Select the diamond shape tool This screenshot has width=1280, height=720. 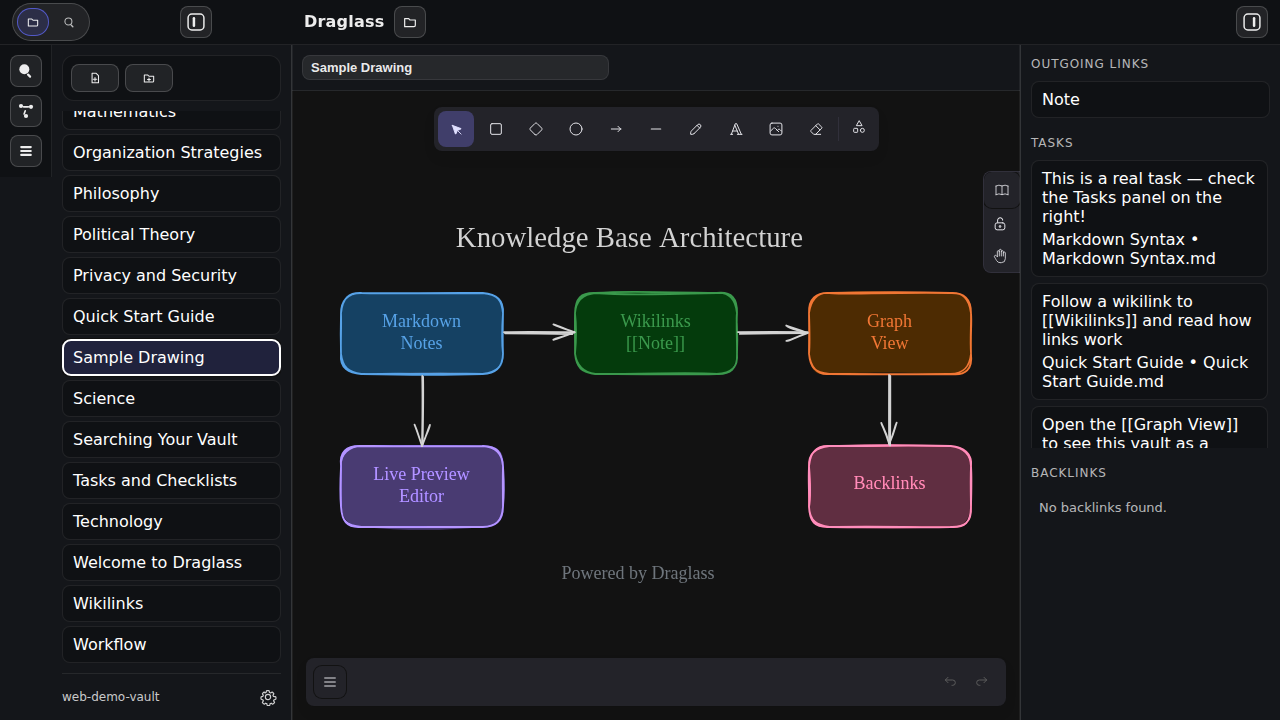click(536, 129)
